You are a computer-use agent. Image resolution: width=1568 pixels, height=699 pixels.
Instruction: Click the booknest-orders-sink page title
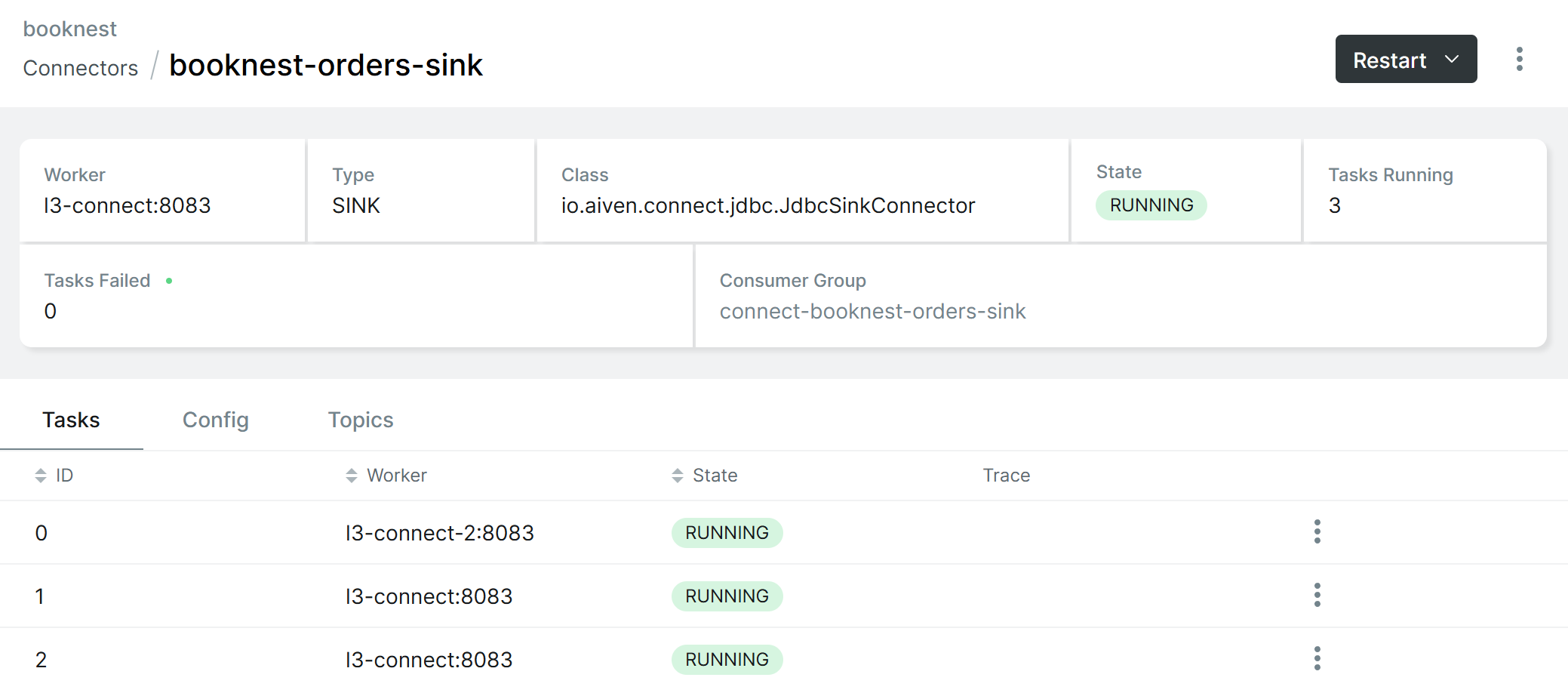326,65
